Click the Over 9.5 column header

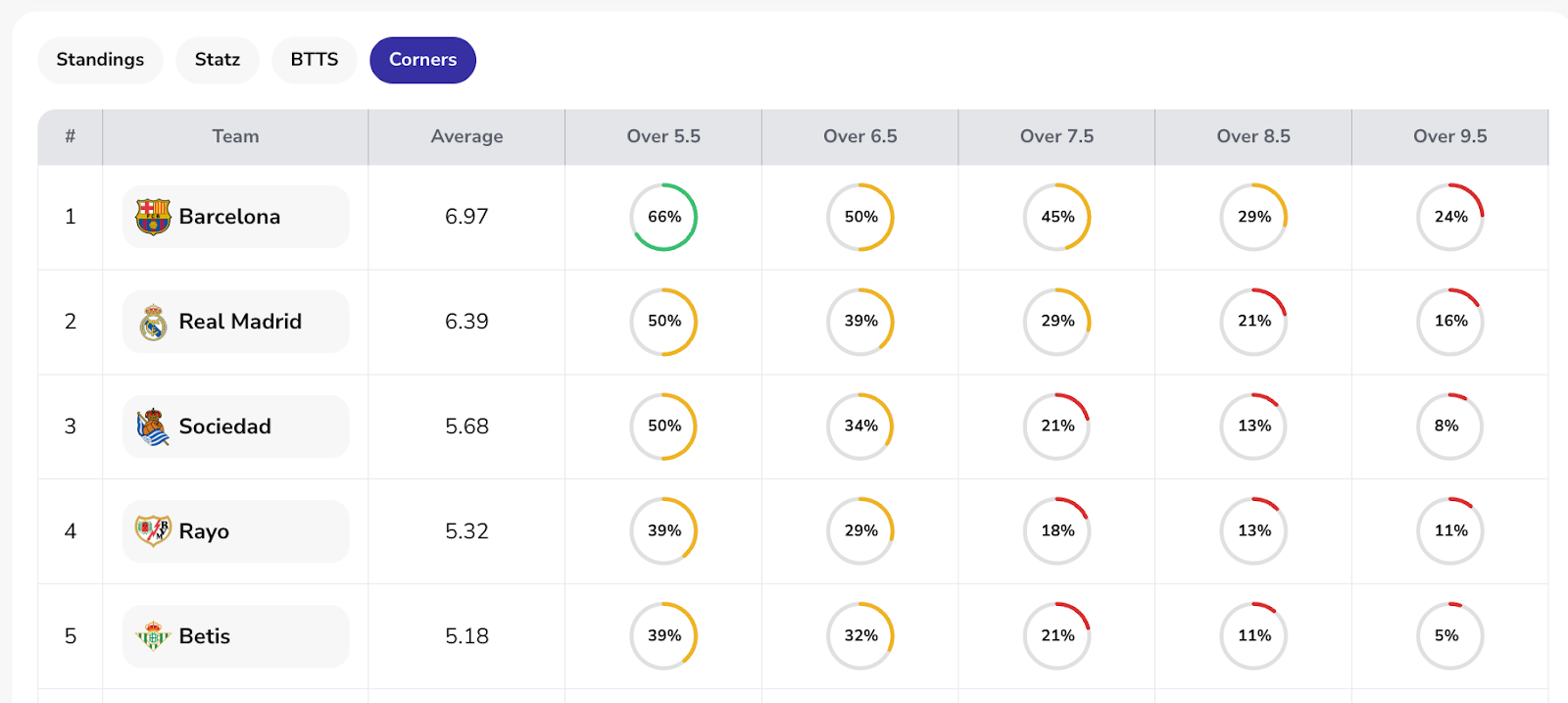pos(1449,136)
